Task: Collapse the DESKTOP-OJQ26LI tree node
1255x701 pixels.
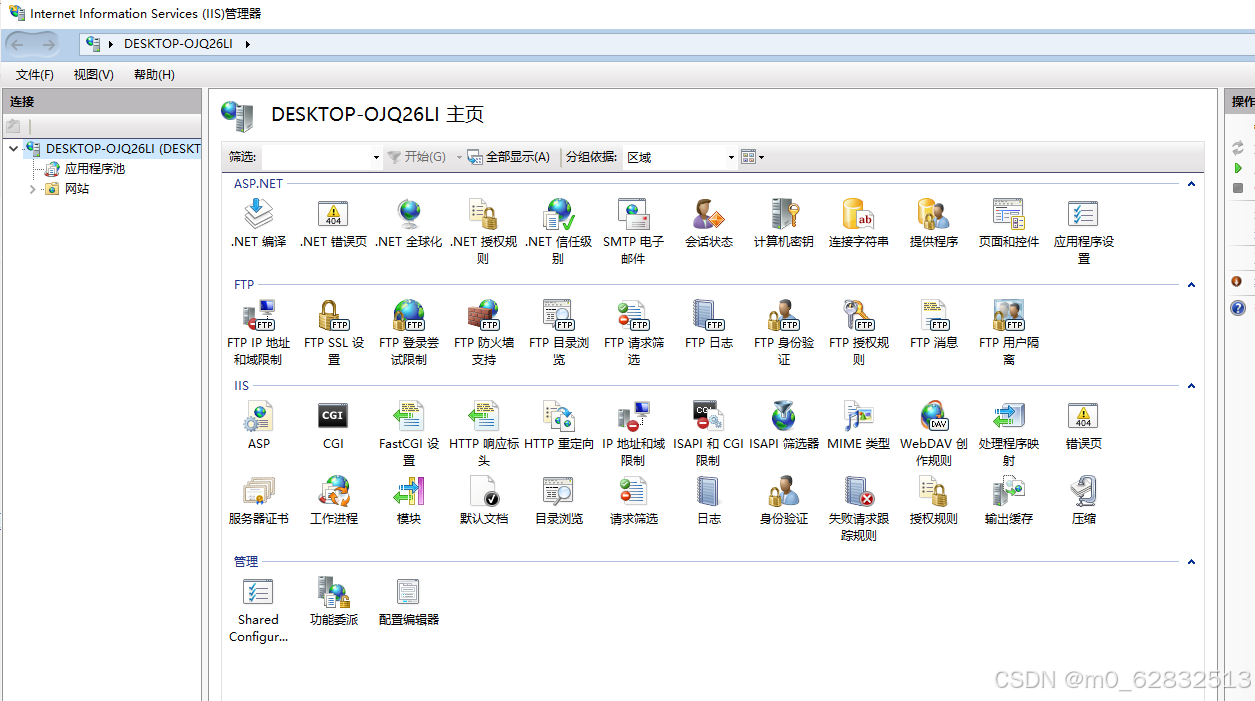Action: pyautogui.click(x=13, y=149)
